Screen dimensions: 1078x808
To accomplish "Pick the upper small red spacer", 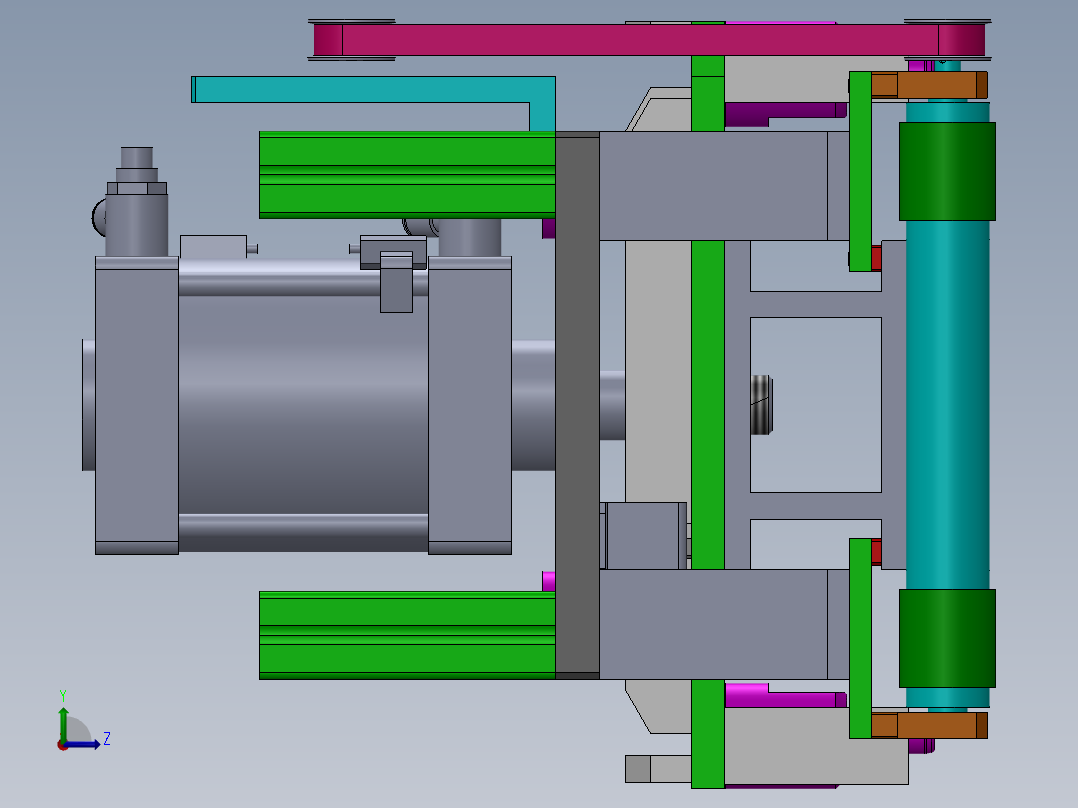I will 876,259.
